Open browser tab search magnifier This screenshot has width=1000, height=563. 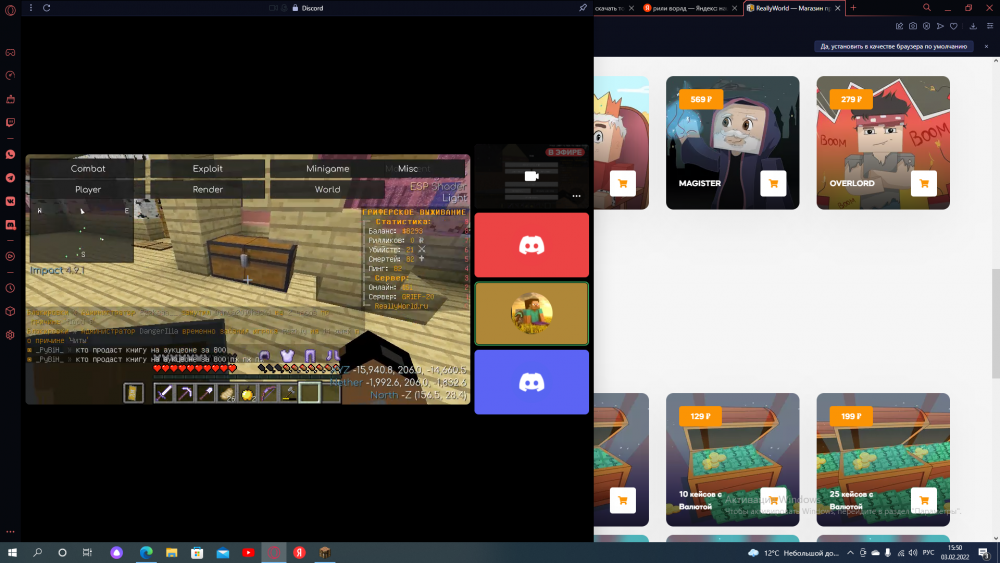(x=927, y=8)
